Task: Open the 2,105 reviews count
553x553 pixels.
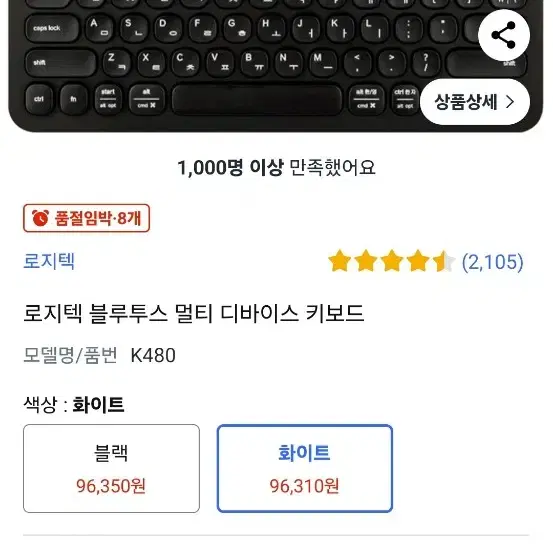Action: point(492,262)
